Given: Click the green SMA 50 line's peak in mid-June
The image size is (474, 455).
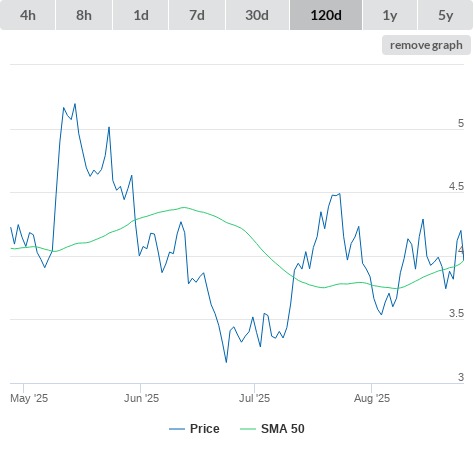Looking at the screenshot, I should coord(184,207).
